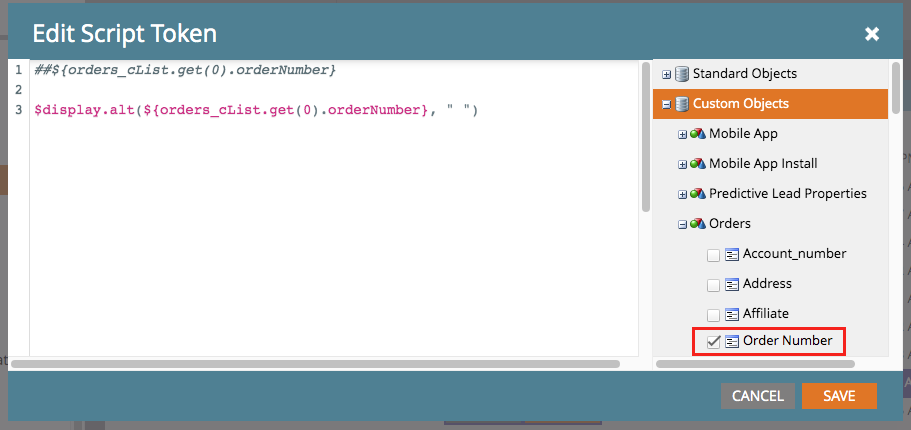Click the Address field icon
This screenshot has height=430, width=911.
point(732,285)
